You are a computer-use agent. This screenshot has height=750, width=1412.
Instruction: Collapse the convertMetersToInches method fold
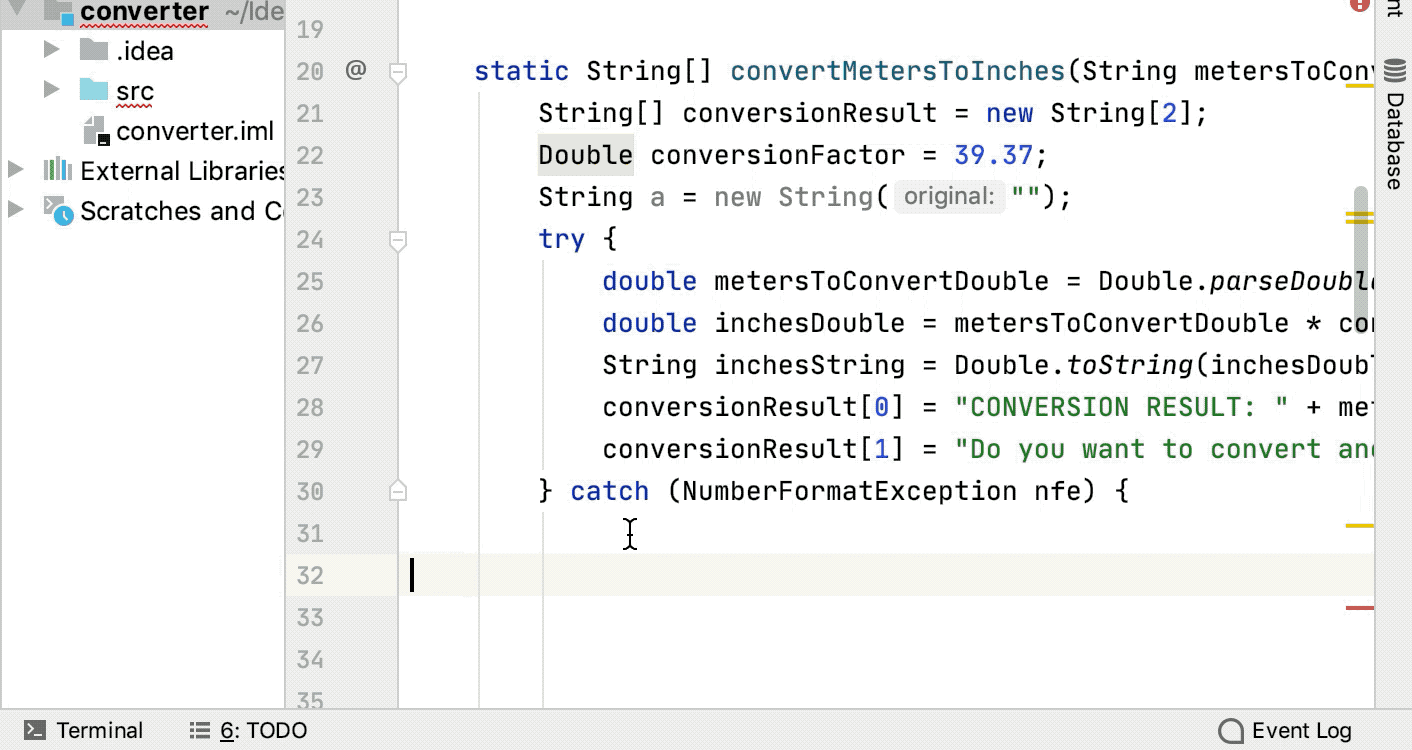tap(398, 71)
